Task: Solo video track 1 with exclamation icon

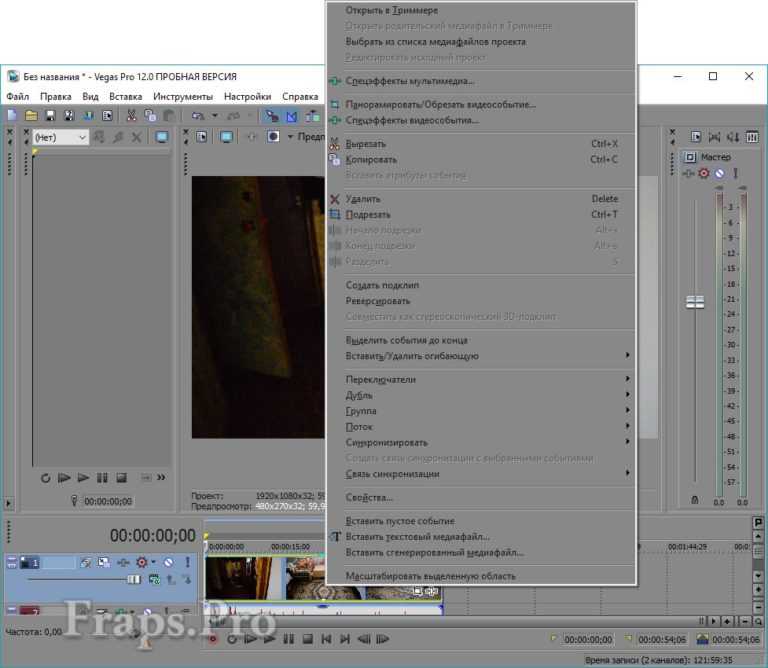Action: tap(188, 562)
